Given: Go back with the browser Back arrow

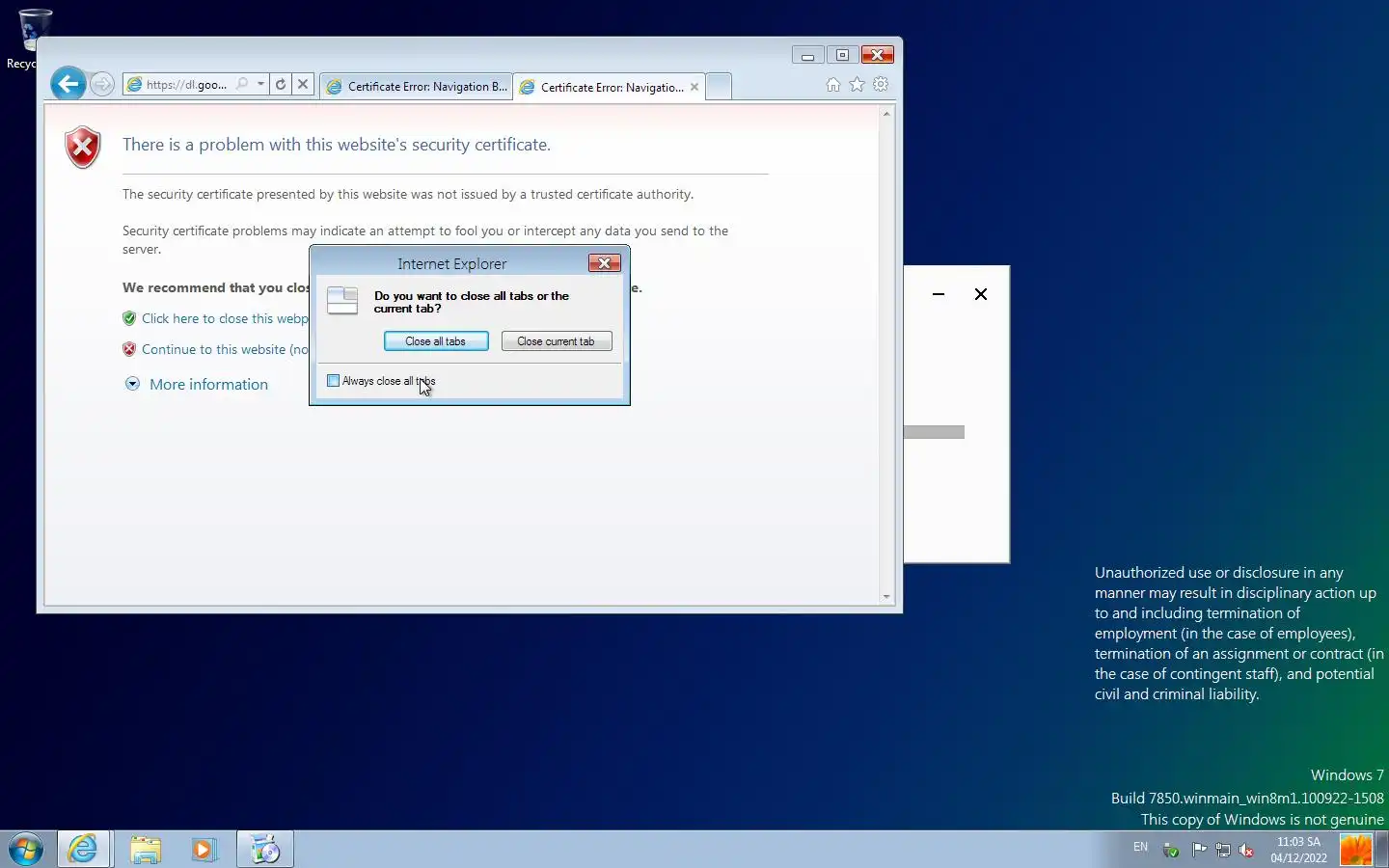Looking at the screenshot, I should (68, 84).
